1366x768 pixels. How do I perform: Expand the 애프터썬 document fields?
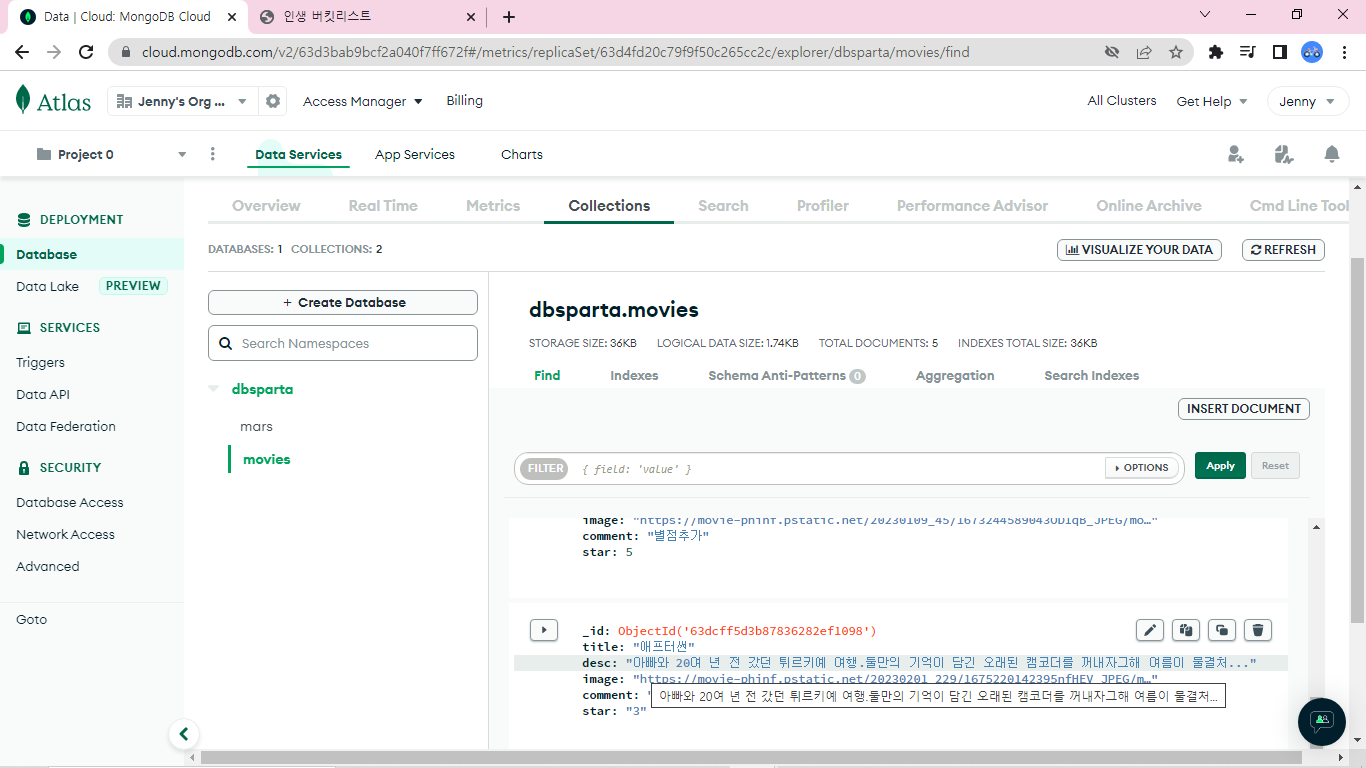pos(543,630)
